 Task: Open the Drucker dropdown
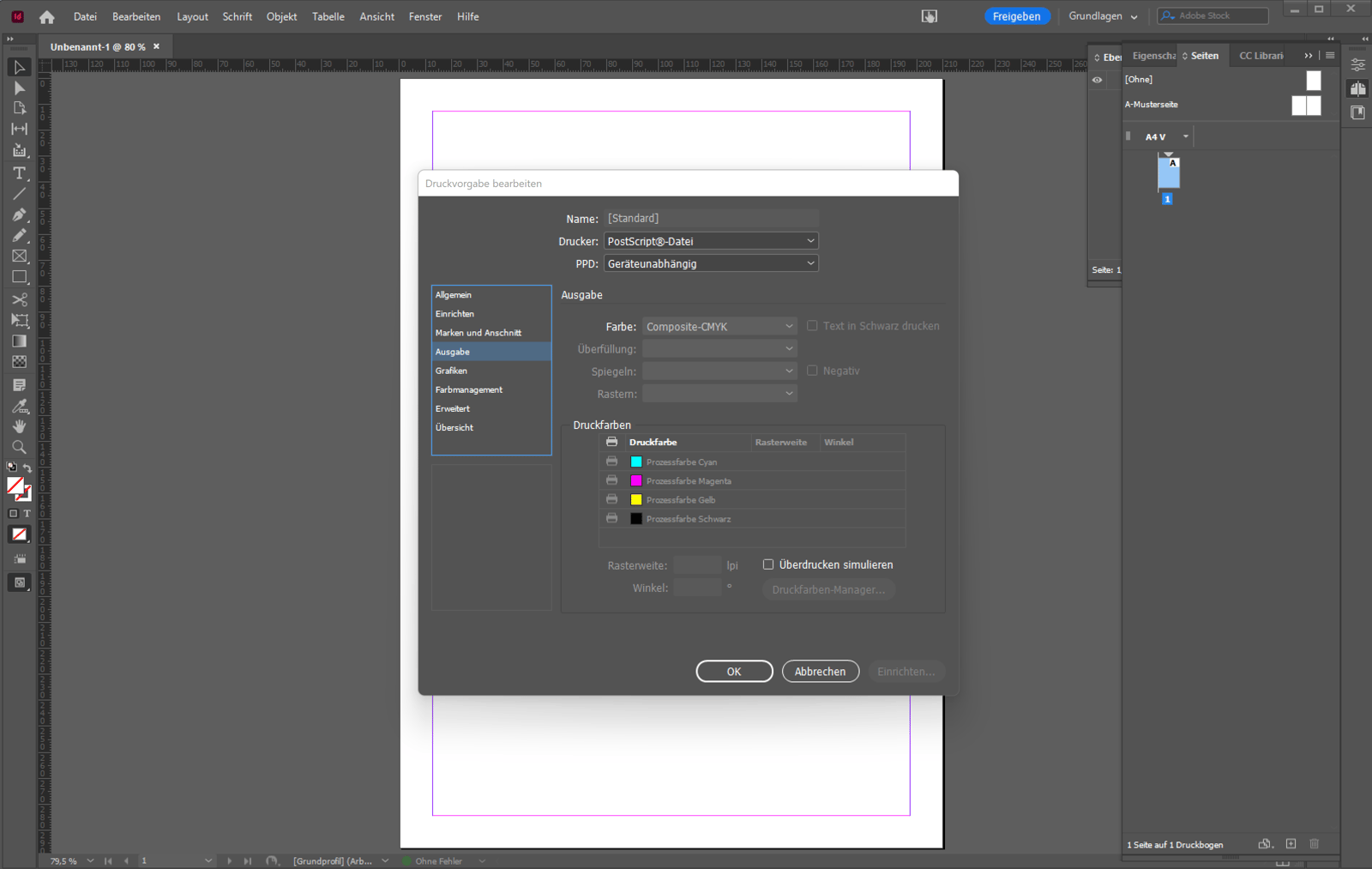coord(711,241)
